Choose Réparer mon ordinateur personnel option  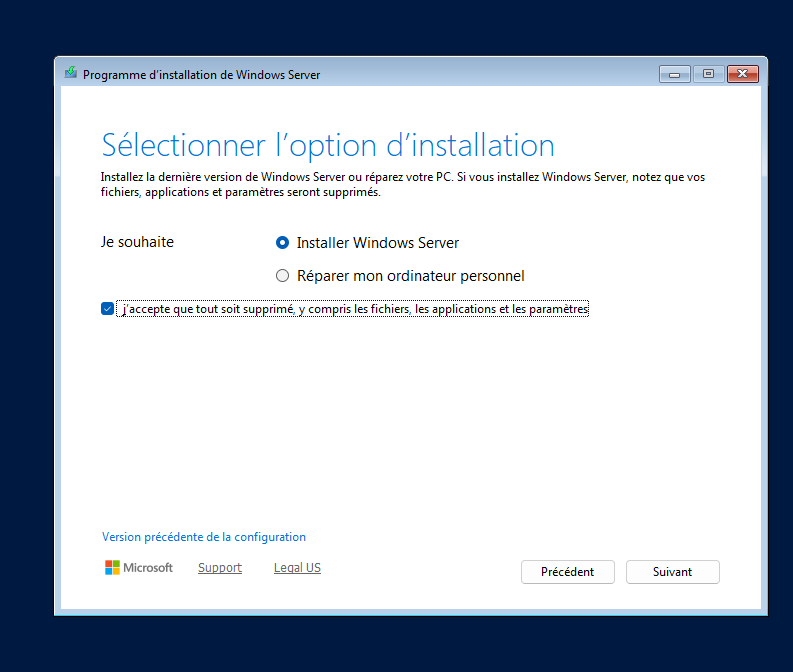282,276
